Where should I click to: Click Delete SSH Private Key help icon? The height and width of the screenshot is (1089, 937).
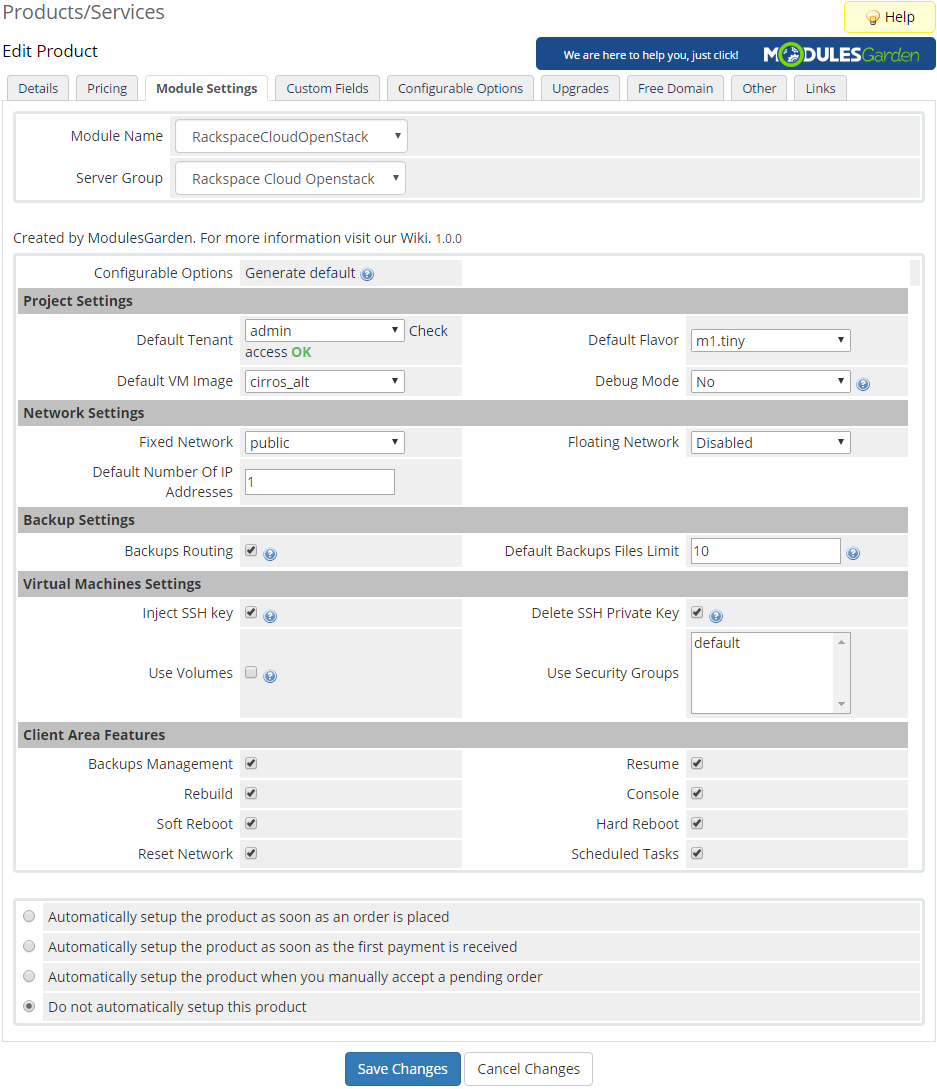(x=716, y=614)
